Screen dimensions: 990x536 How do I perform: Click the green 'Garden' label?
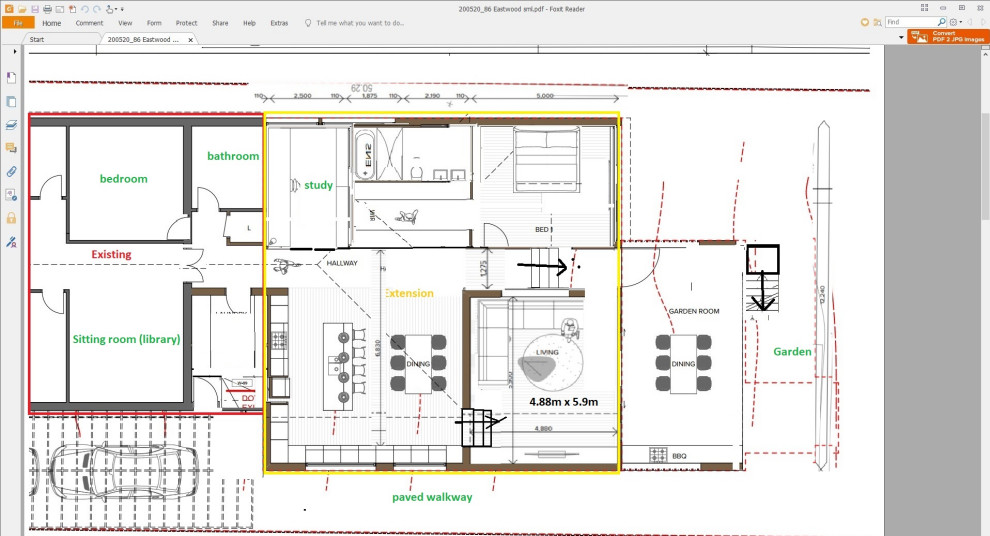pyautogui.click(x=792, y=352)
